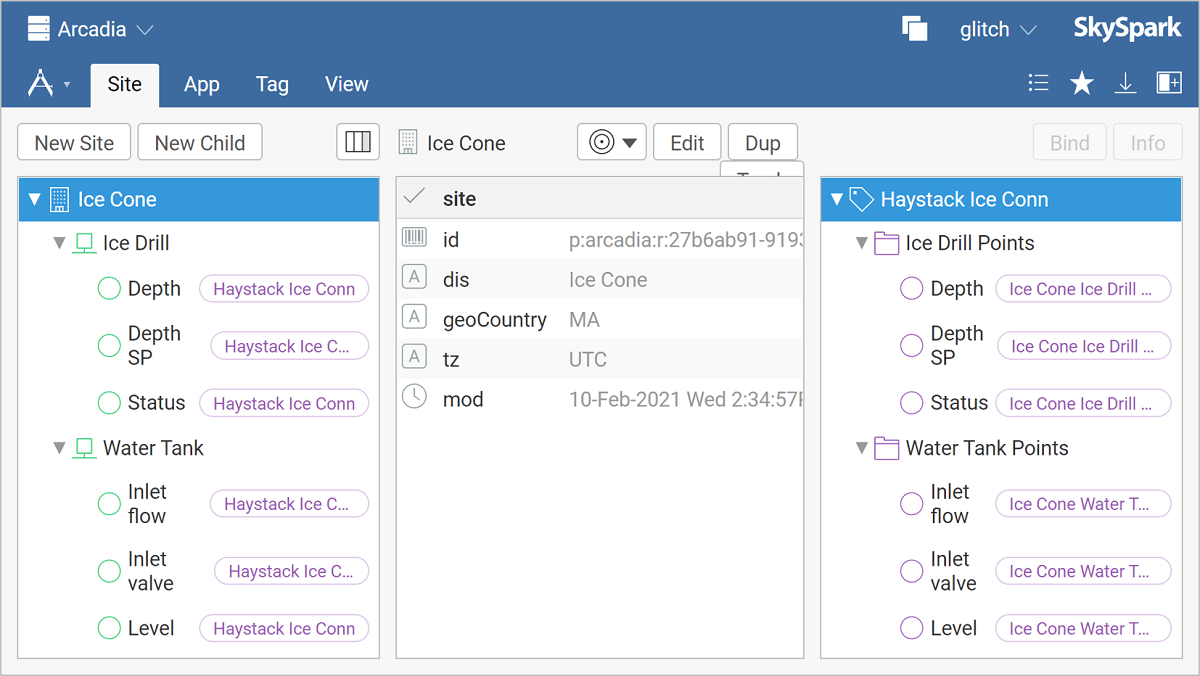
Task: Select the site marker tag row
Action: [x=600, y=199]
